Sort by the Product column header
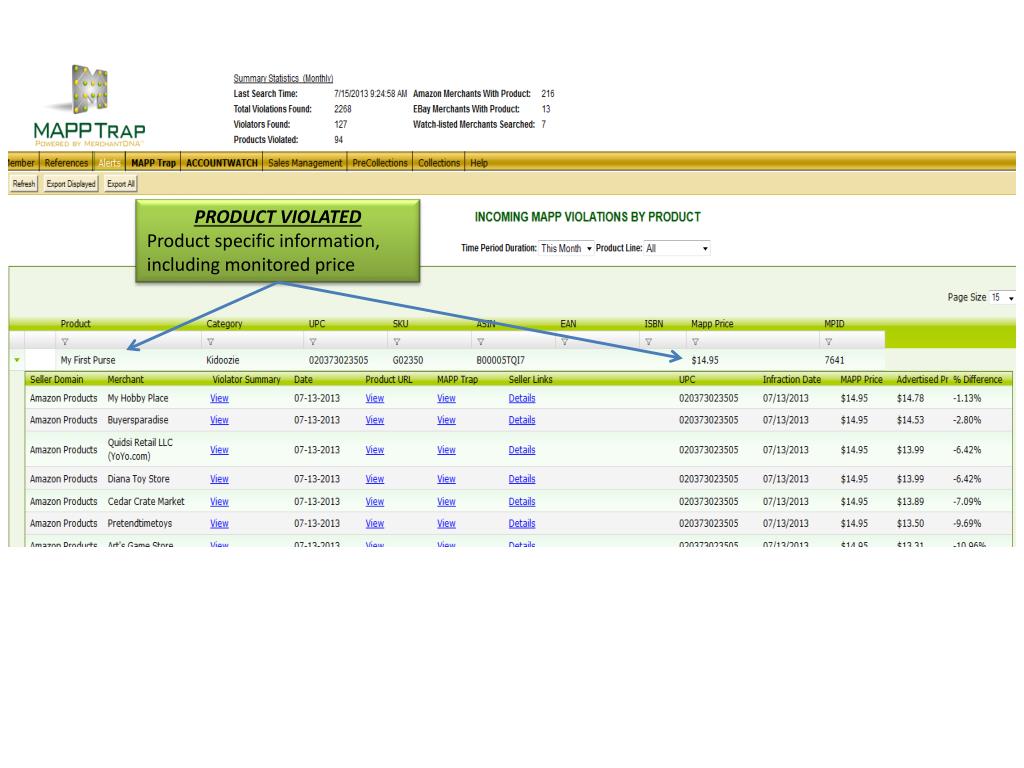Viewport: 1024px width, 768px height. point(76,324)
